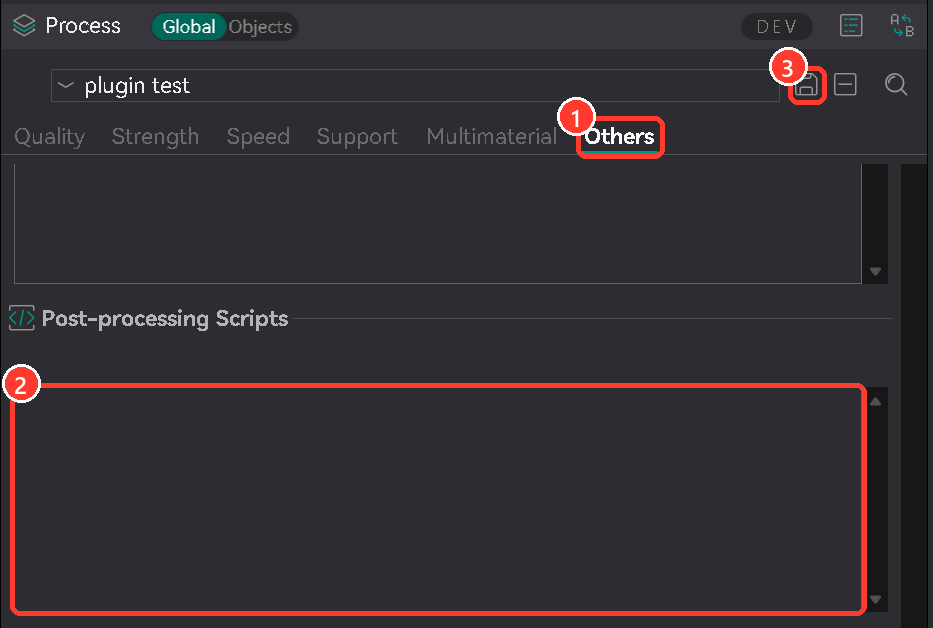This screenshot has width=933, height=628.
Task: Switch to Objects mode
Action: tap(260, 27)
